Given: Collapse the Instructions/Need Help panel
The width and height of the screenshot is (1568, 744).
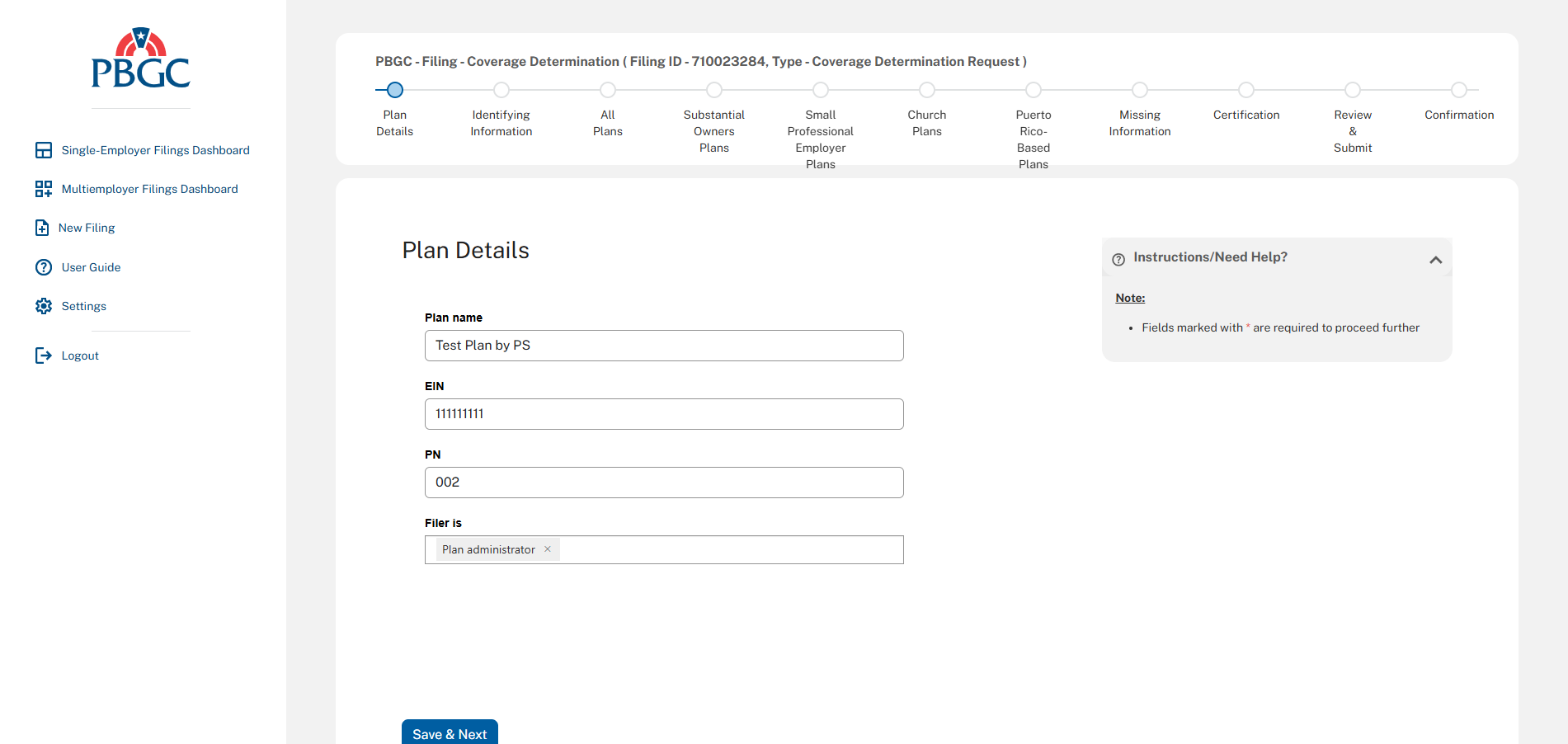Looking at the screenshot, I should coord(1435,260).
